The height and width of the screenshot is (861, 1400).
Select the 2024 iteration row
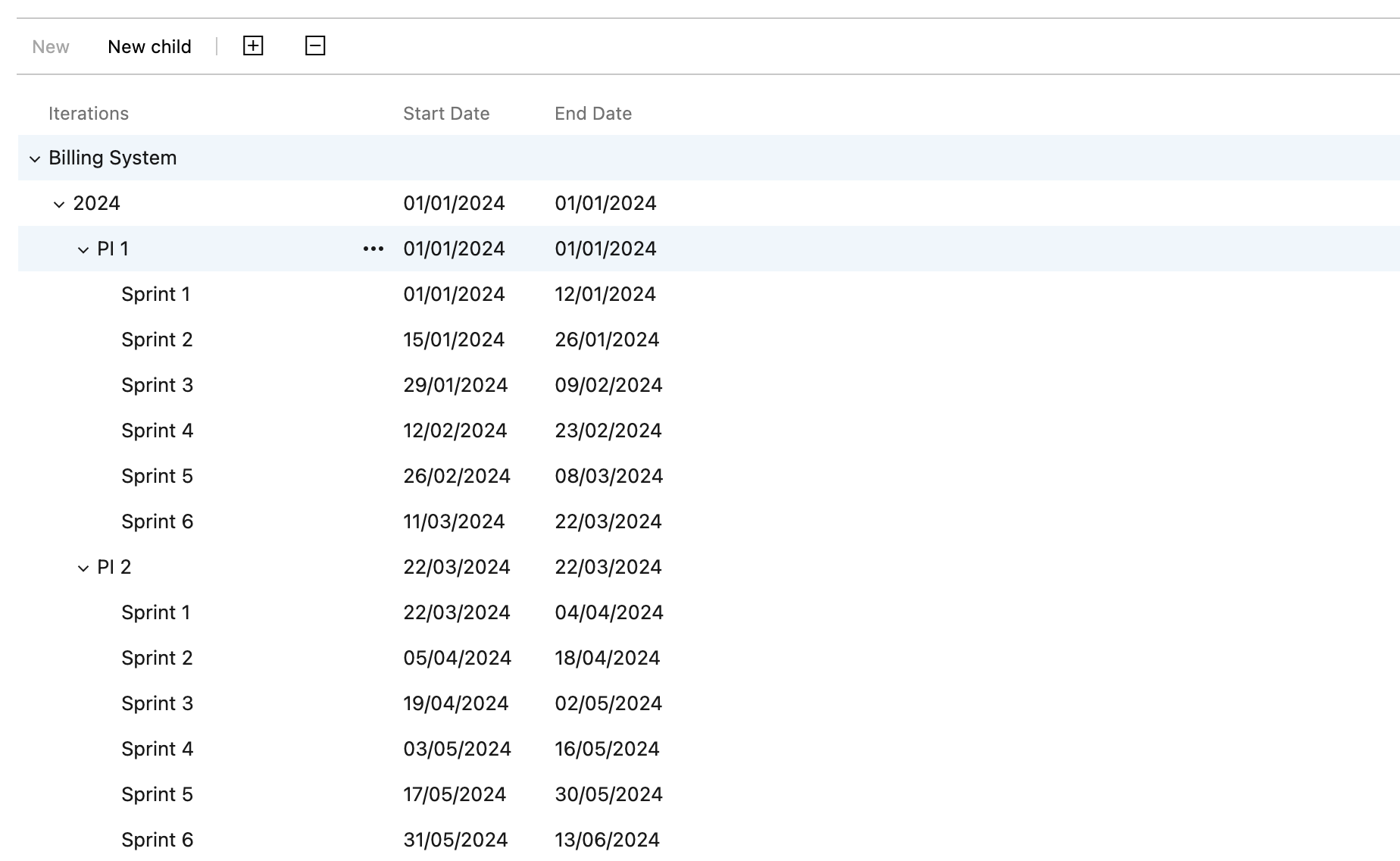[97, 203]
